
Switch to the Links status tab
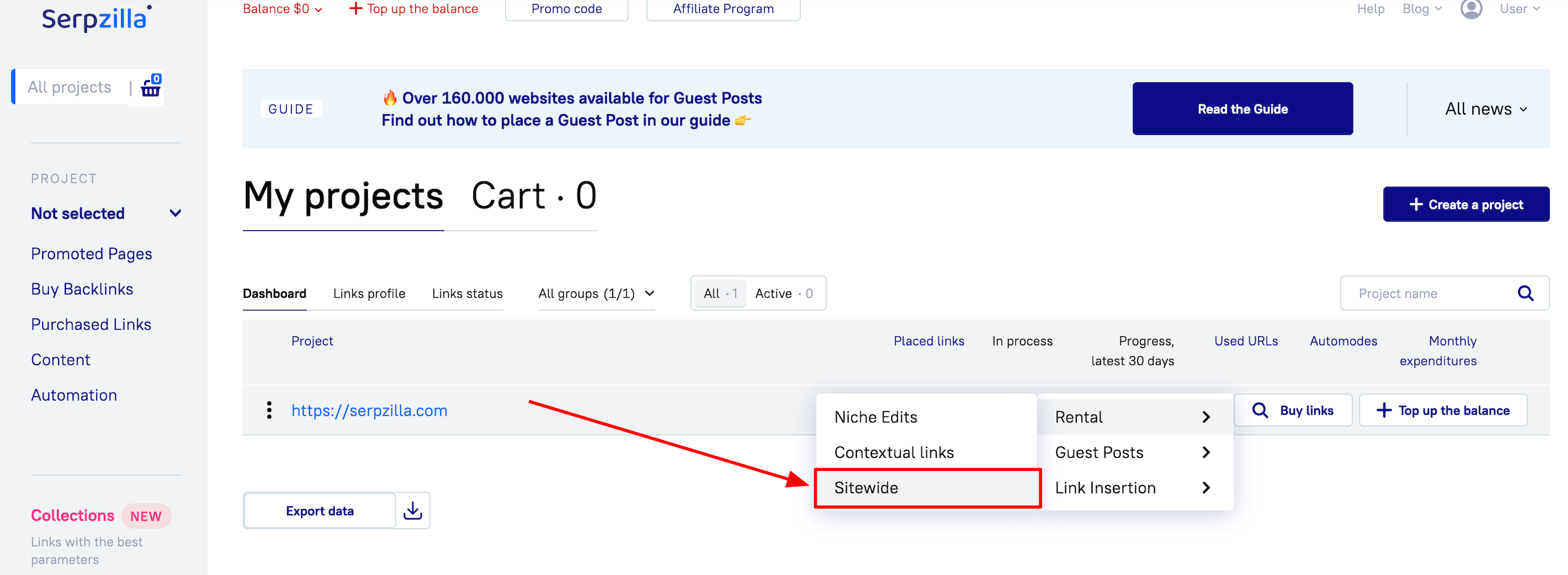pos(467,293)
